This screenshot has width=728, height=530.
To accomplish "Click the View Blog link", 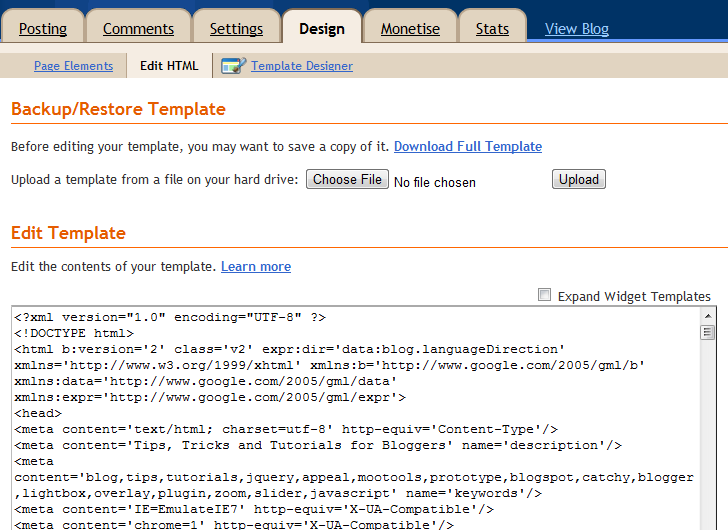I will click(577, 29).
